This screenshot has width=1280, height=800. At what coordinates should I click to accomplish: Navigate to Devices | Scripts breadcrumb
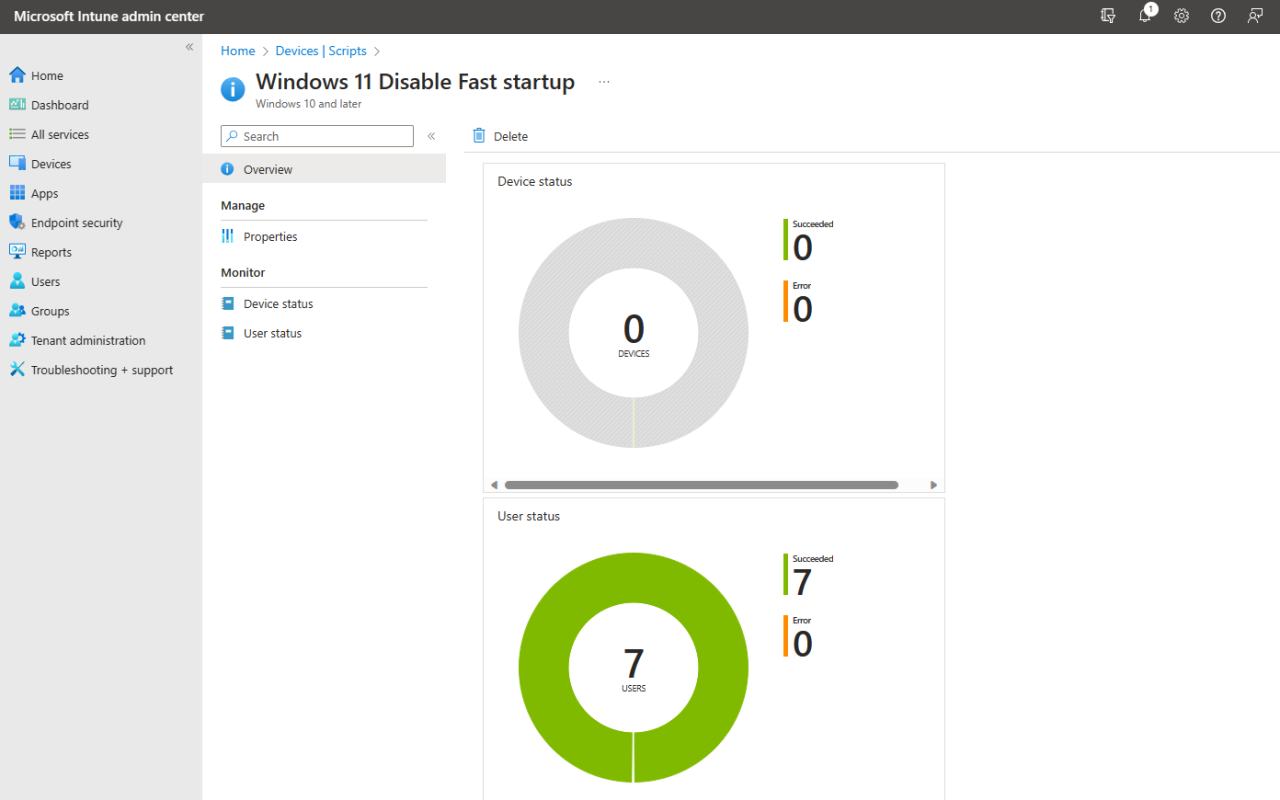coord(321,51)
